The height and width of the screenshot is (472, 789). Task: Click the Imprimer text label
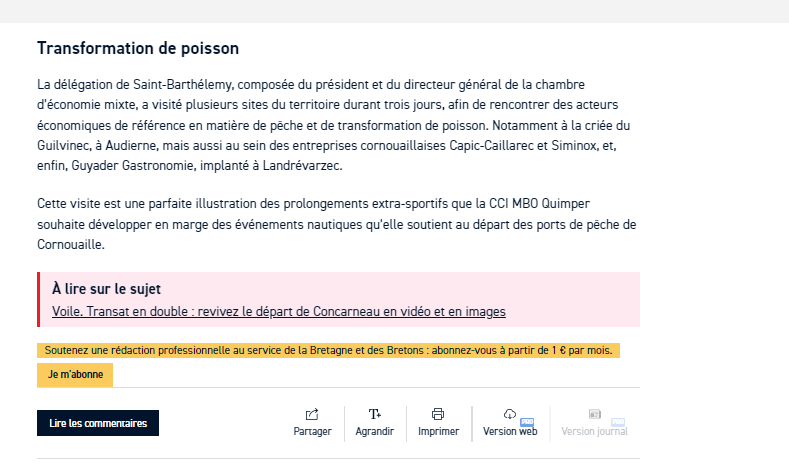point(438,431)
